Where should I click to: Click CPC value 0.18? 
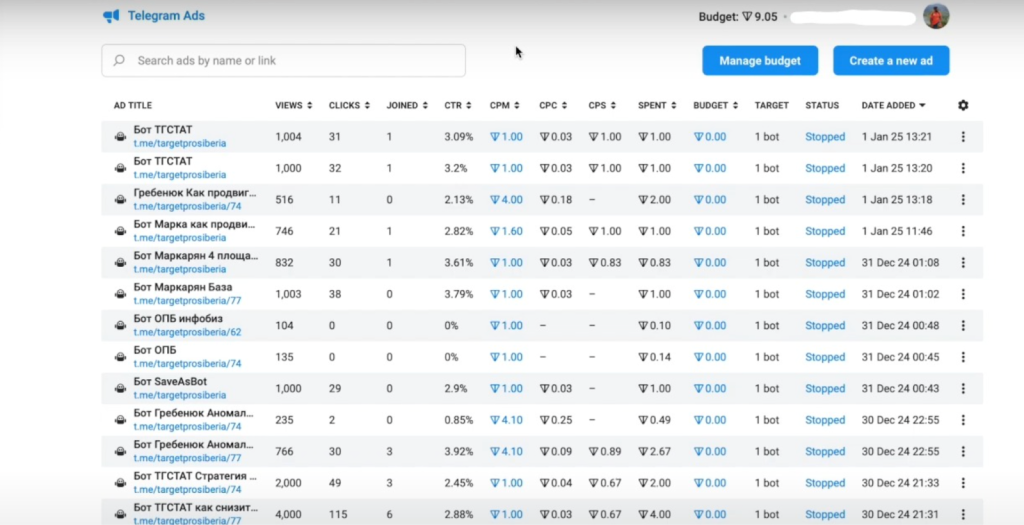555,199
